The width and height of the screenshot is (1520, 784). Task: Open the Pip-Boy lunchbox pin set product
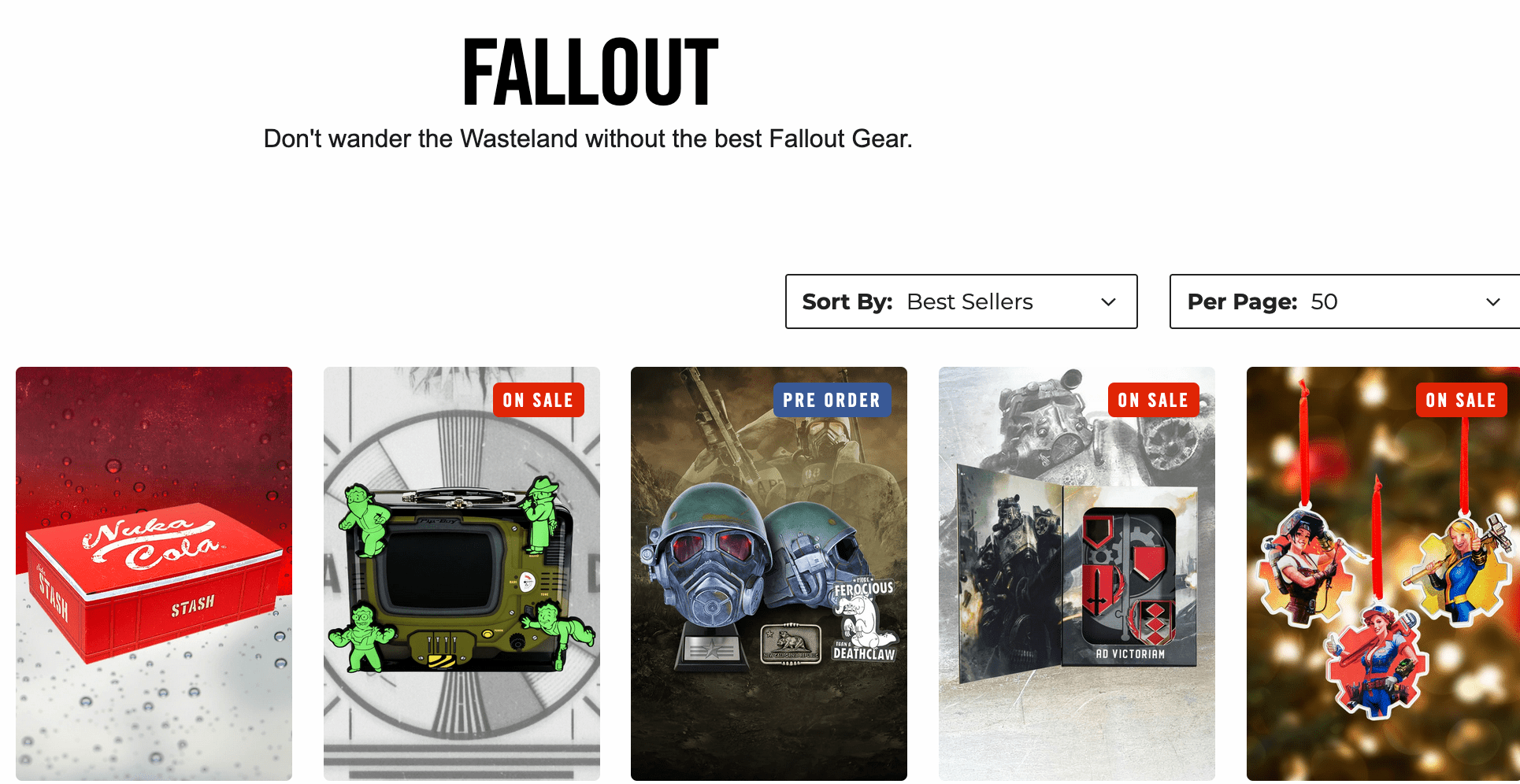462,574
